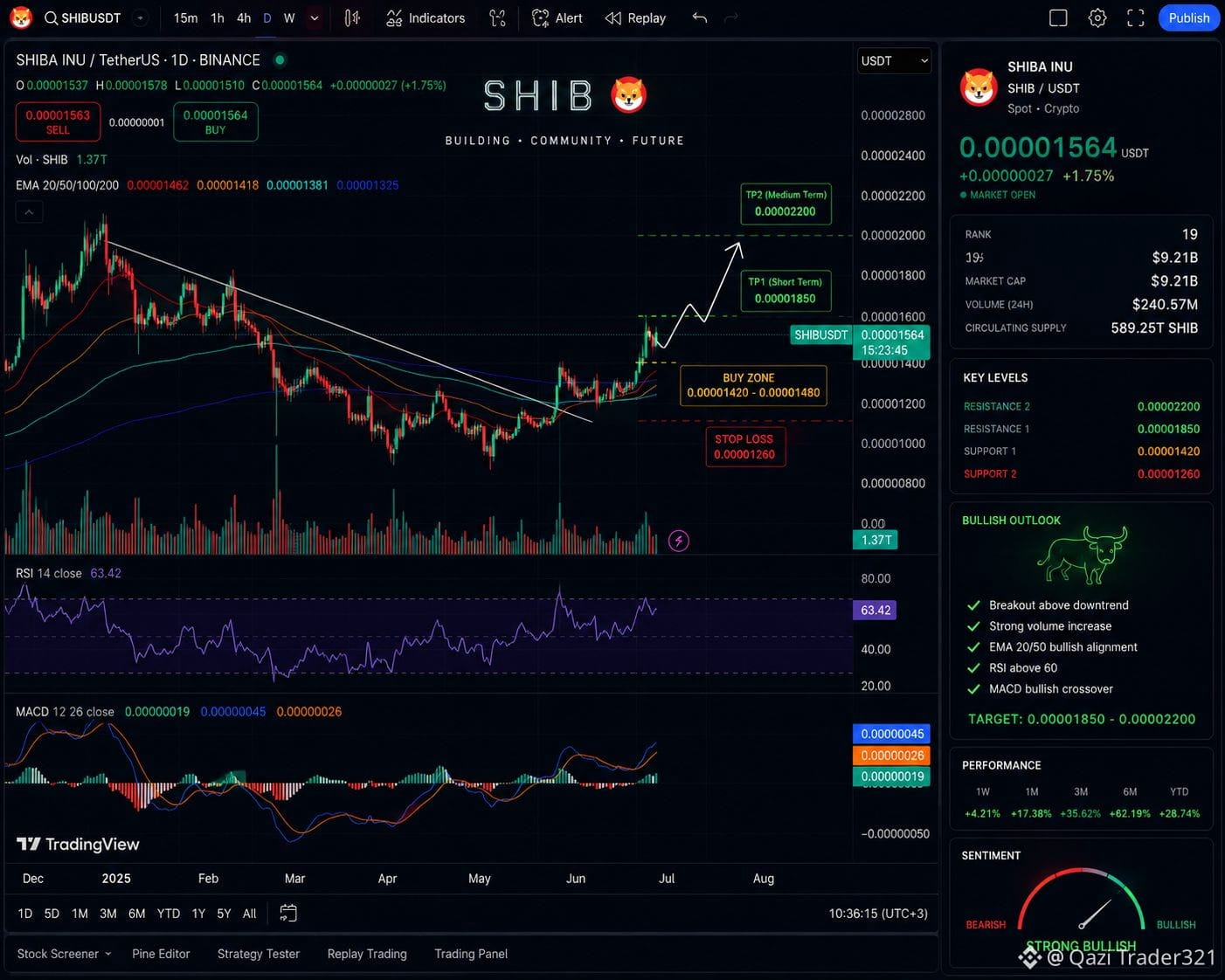Select the 5D date range
1225x980 pixels.
click(x=52, y=914)
